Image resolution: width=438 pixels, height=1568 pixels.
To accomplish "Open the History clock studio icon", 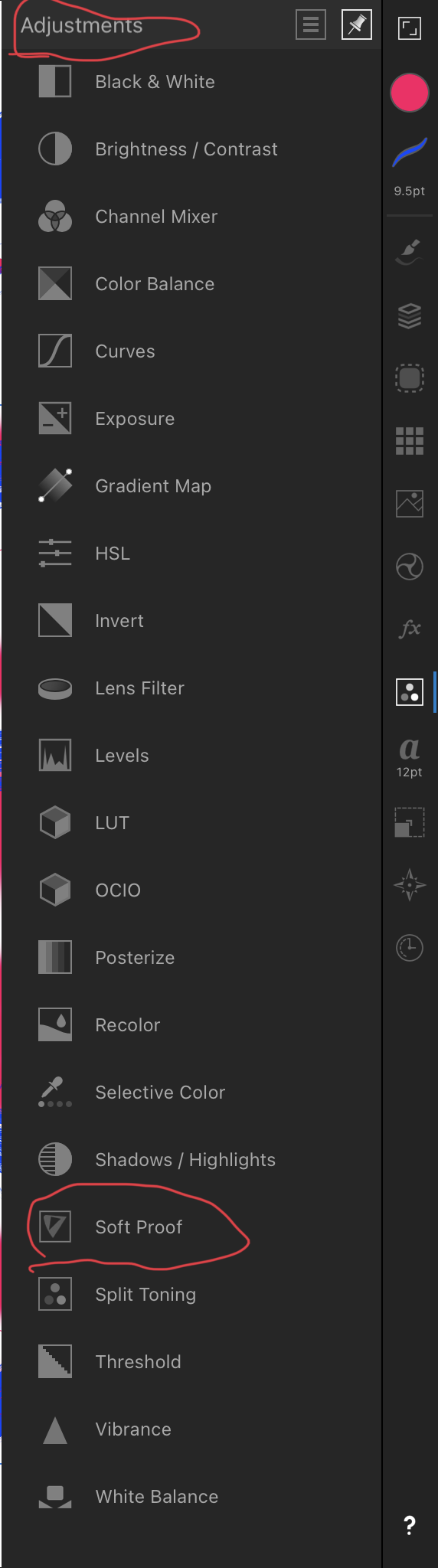I will (410, 948).
